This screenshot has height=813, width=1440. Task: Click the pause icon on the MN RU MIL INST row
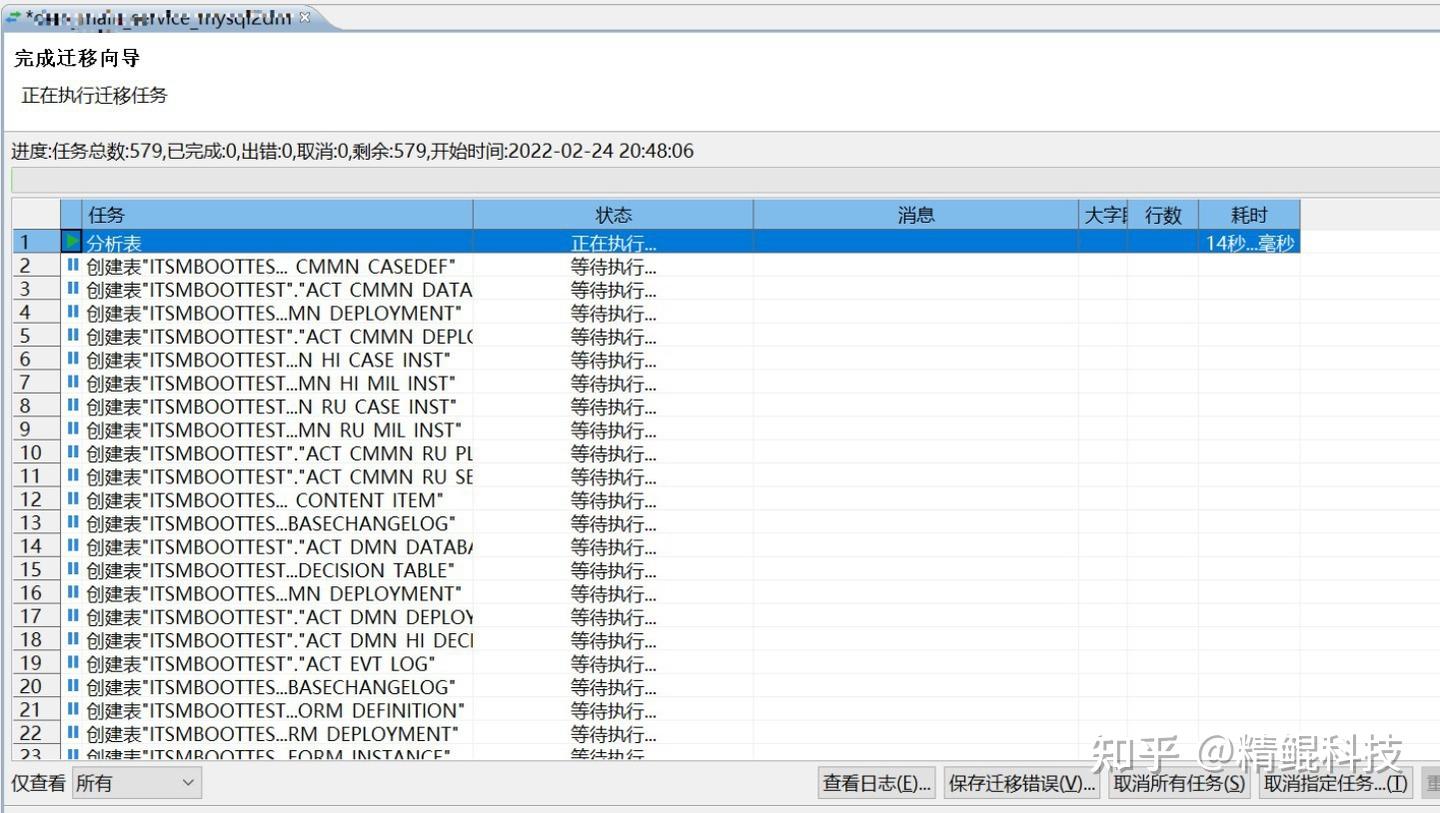73,430
